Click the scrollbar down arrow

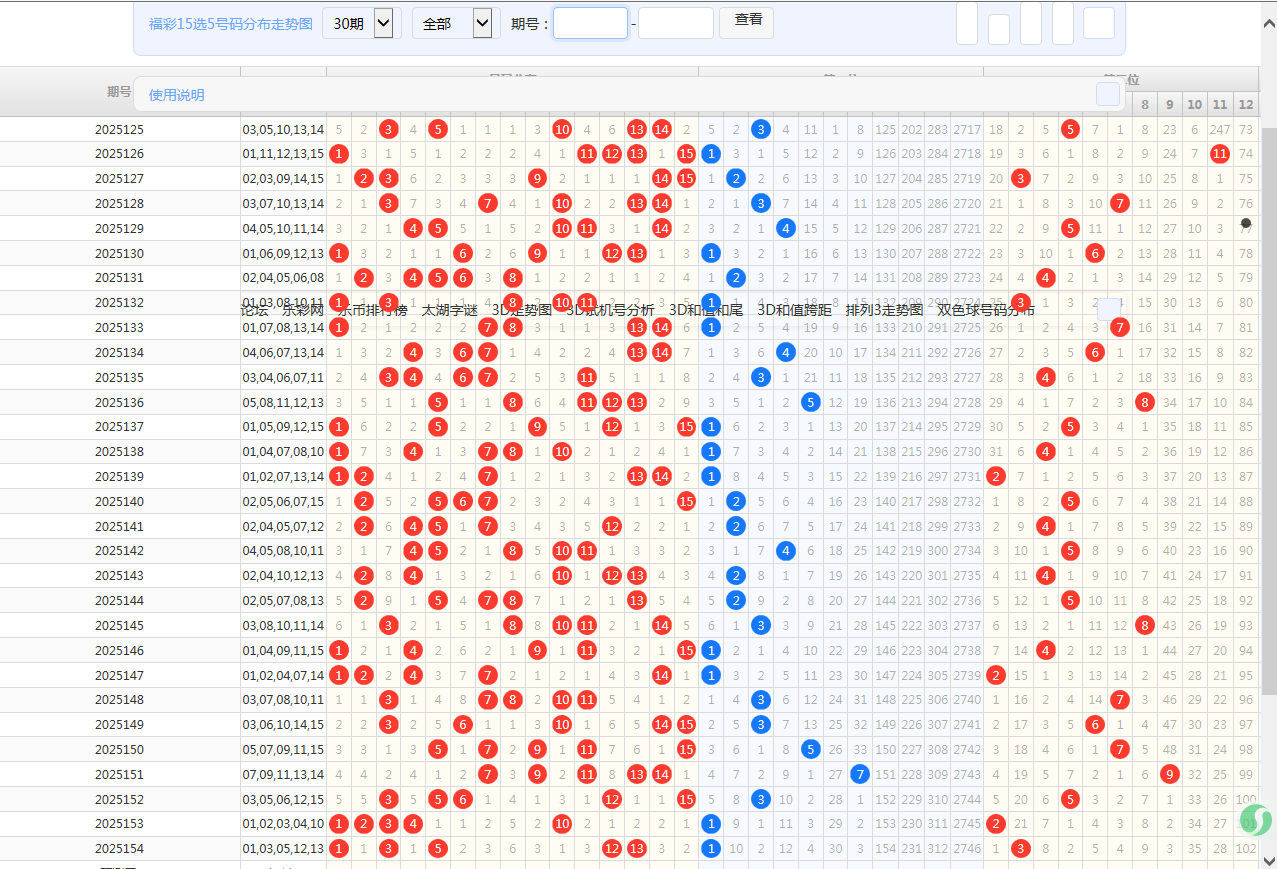click(1269, 860)
